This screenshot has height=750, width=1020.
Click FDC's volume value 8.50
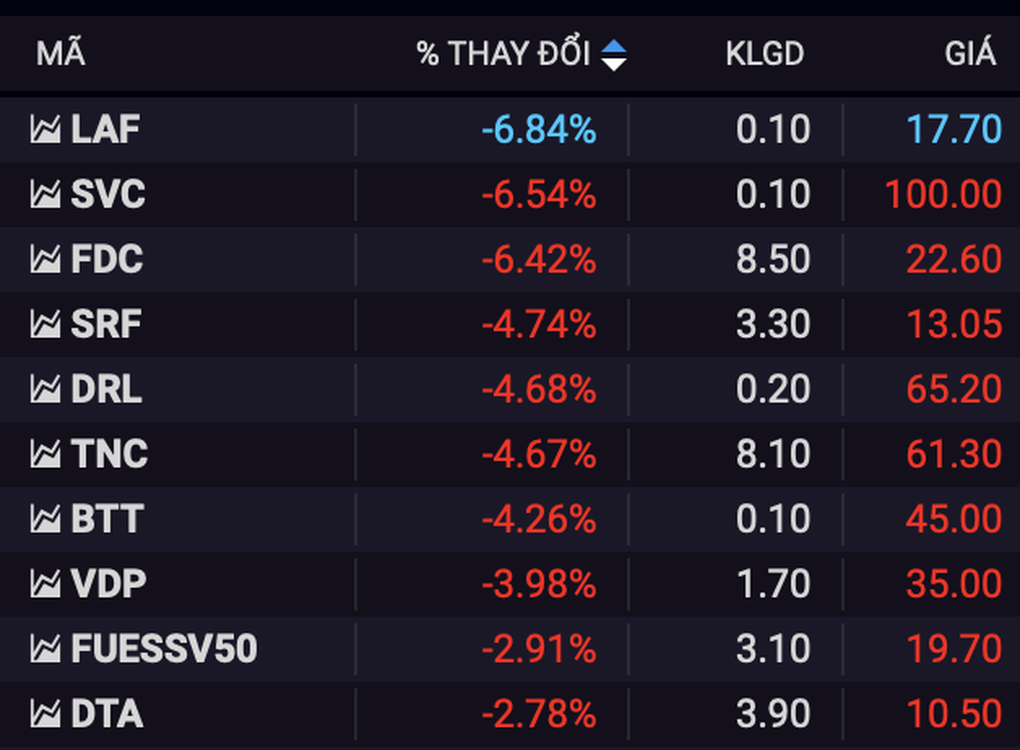pyautogui.click(x=773, y=259)
